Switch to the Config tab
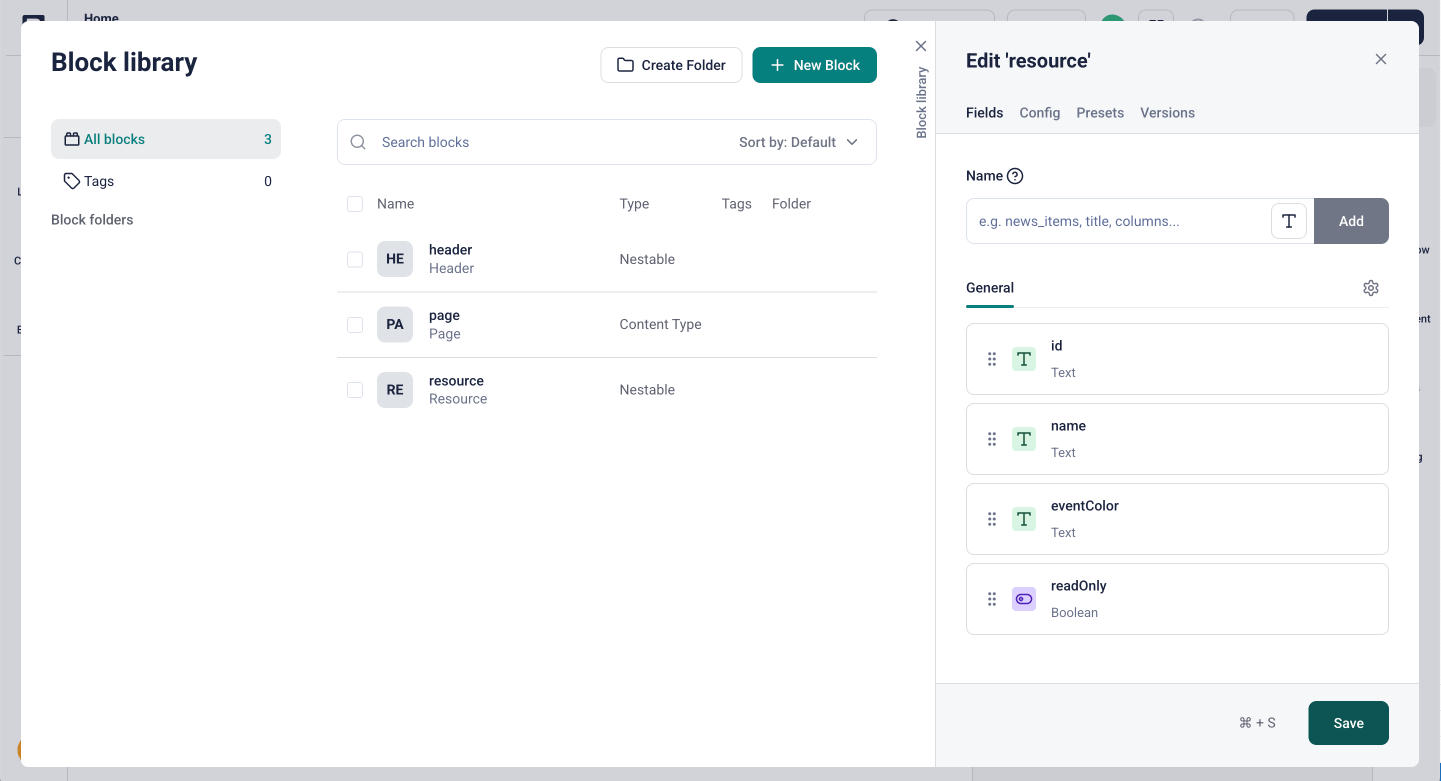Screen dimensions: 1441x781 (1039, 113)
